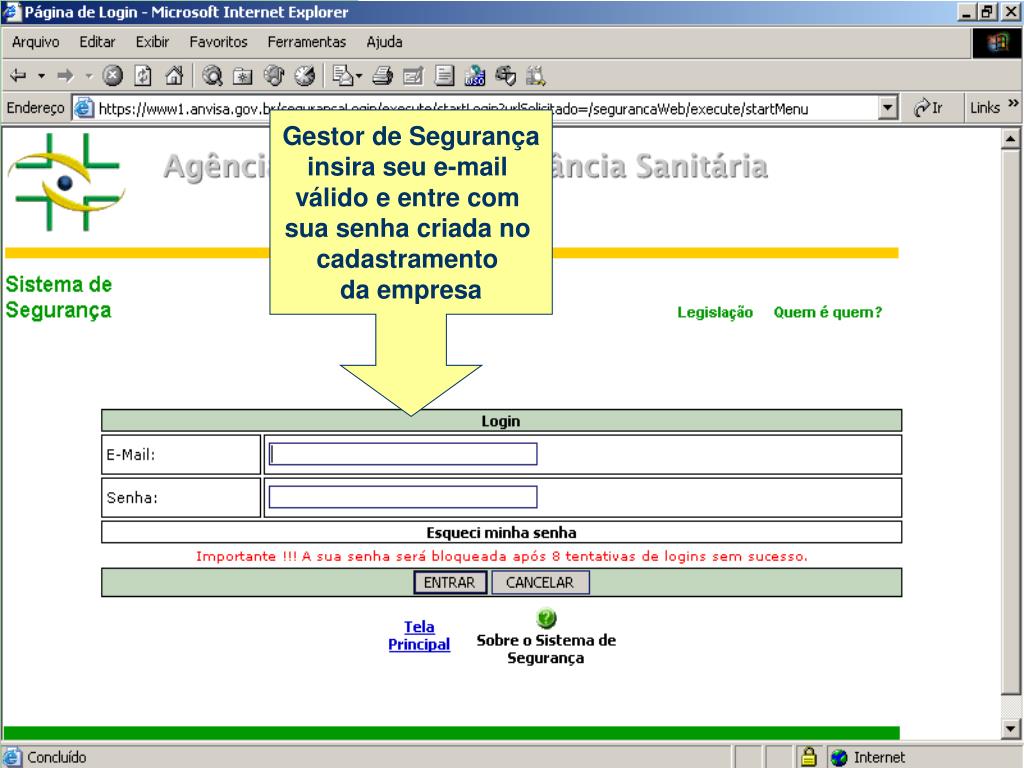This screenshot has width=1024, height=768.
Task: Click the Login table header
Action: pos(501,421)
